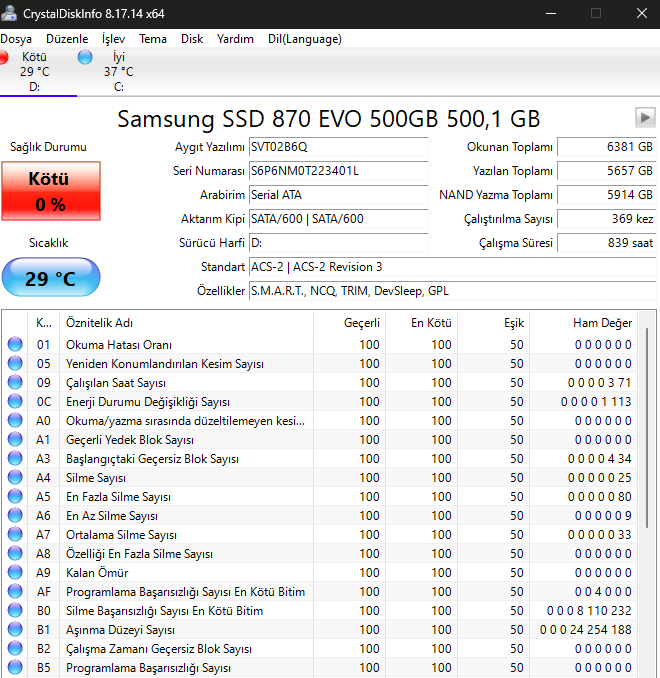The image size is (660, 678).
Task: Click the Sürücü Harfi field D:
Action: coord(339,243)
